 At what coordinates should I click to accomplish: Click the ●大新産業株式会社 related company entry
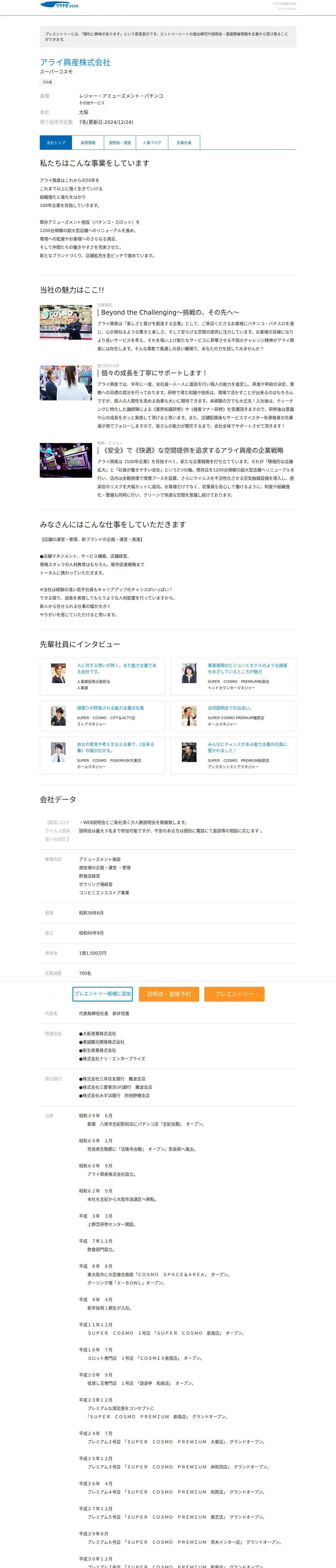(98, 1034)
